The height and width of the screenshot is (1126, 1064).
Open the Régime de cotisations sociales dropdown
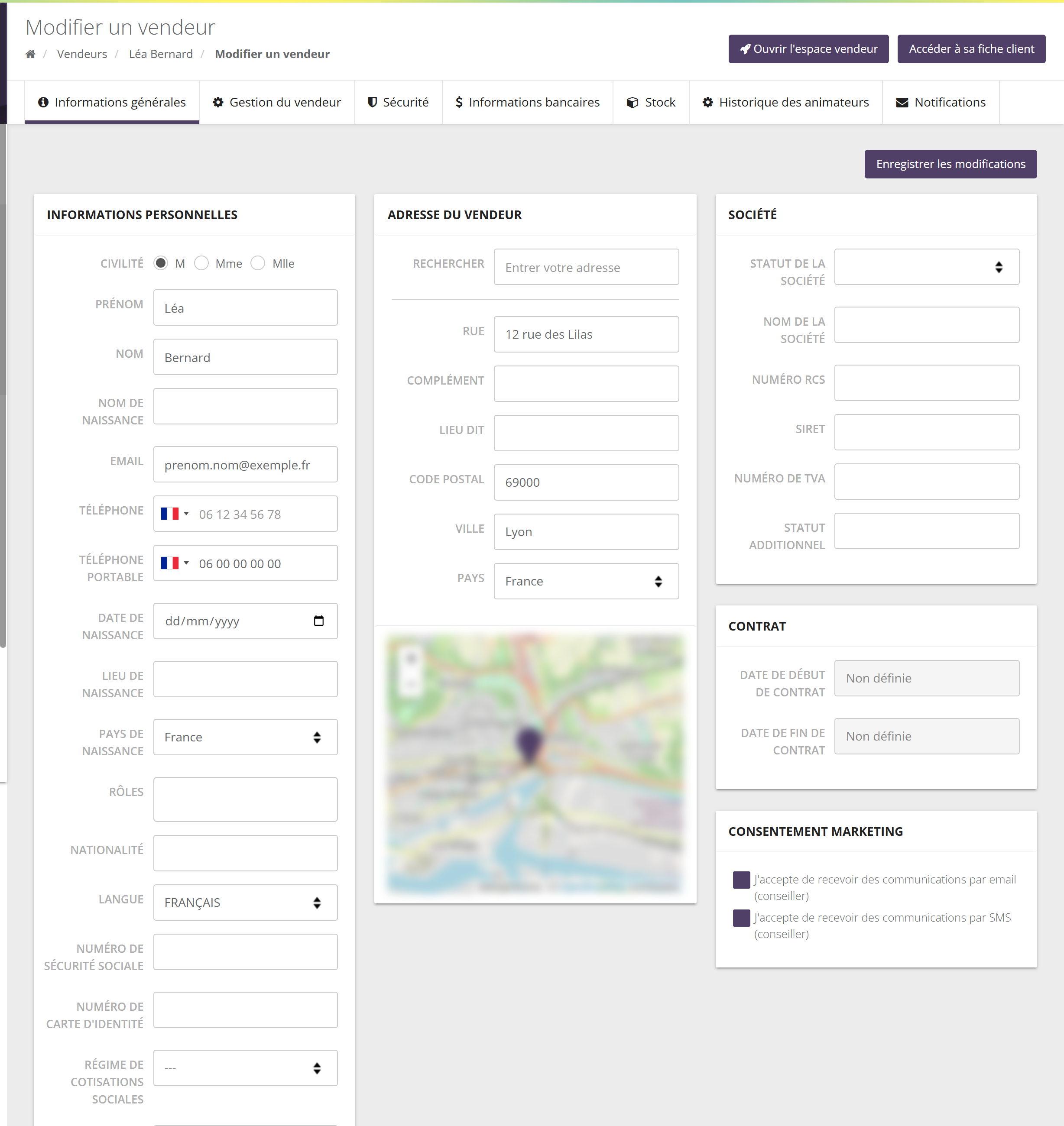[x=245, y=1068]
